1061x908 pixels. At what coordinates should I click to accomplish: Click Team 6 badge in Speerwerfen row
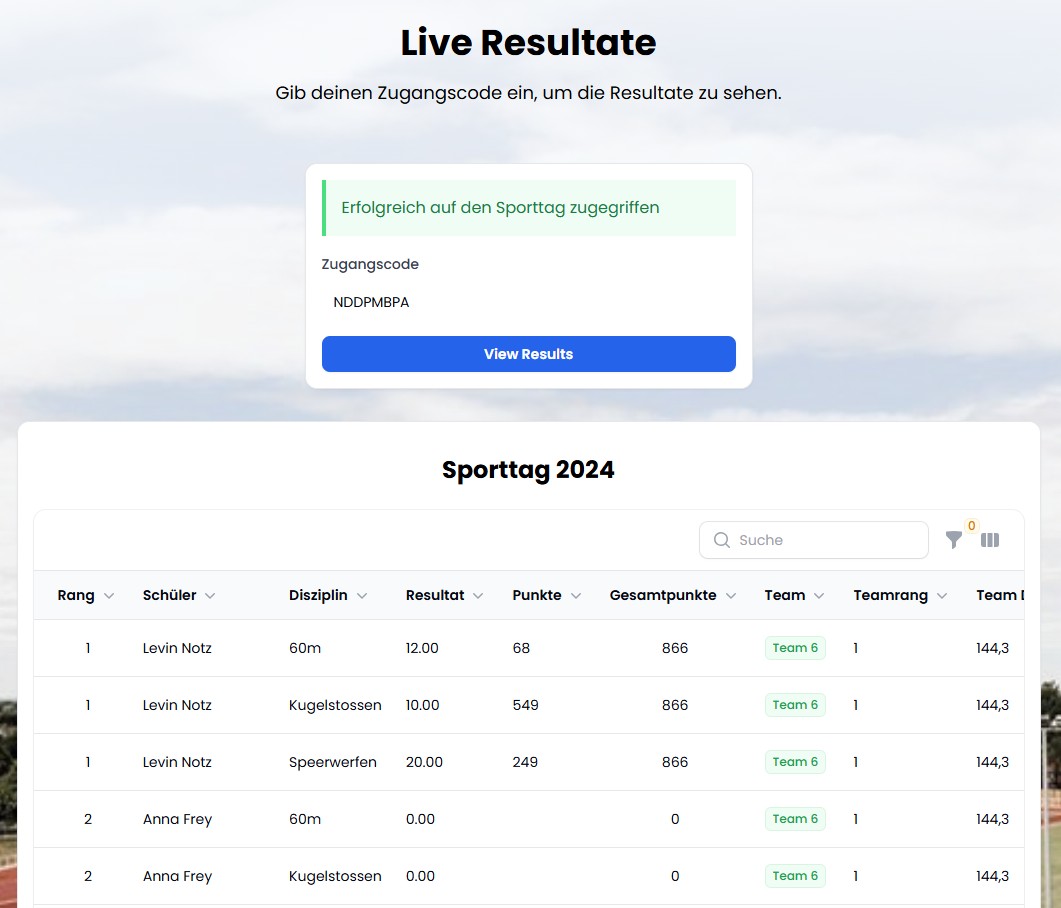click(795, 762)
